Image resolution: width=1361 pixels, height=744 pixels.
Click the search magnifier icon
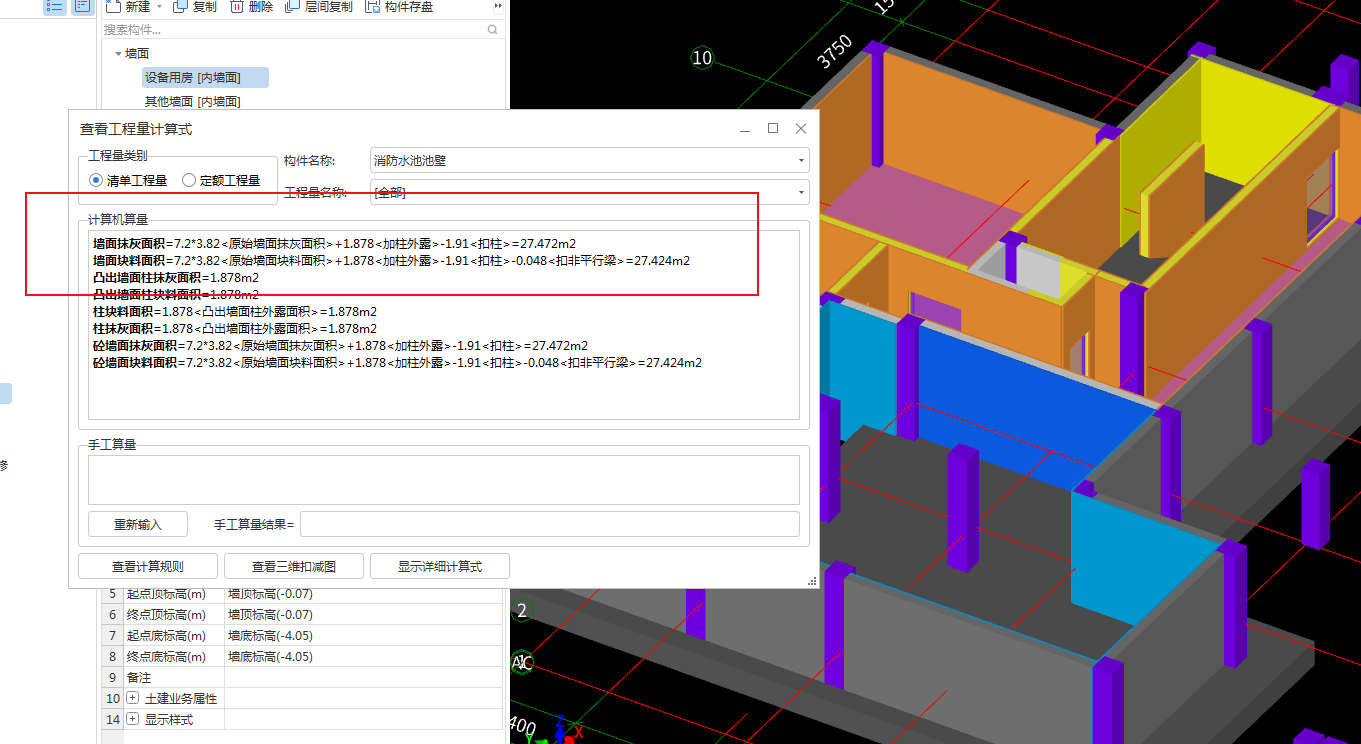(492, 30)
